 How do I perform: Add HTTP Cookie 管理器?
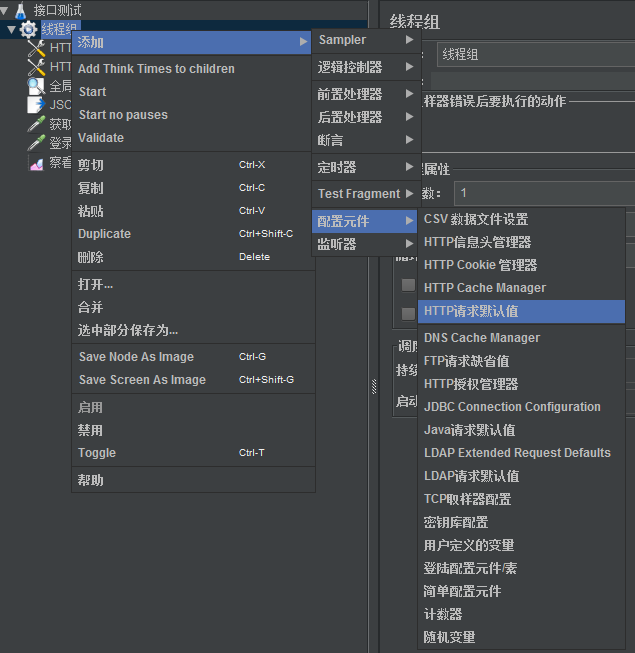coord(521,265)
